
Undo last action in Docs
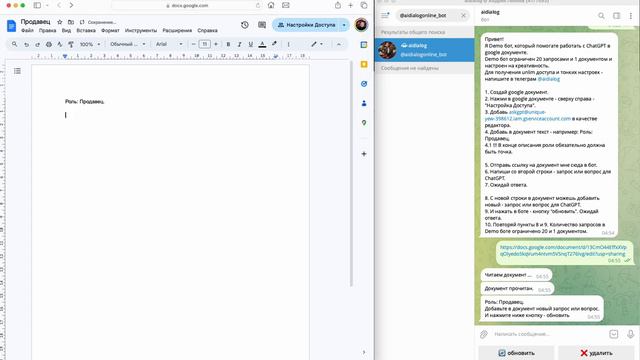(27, 44)
